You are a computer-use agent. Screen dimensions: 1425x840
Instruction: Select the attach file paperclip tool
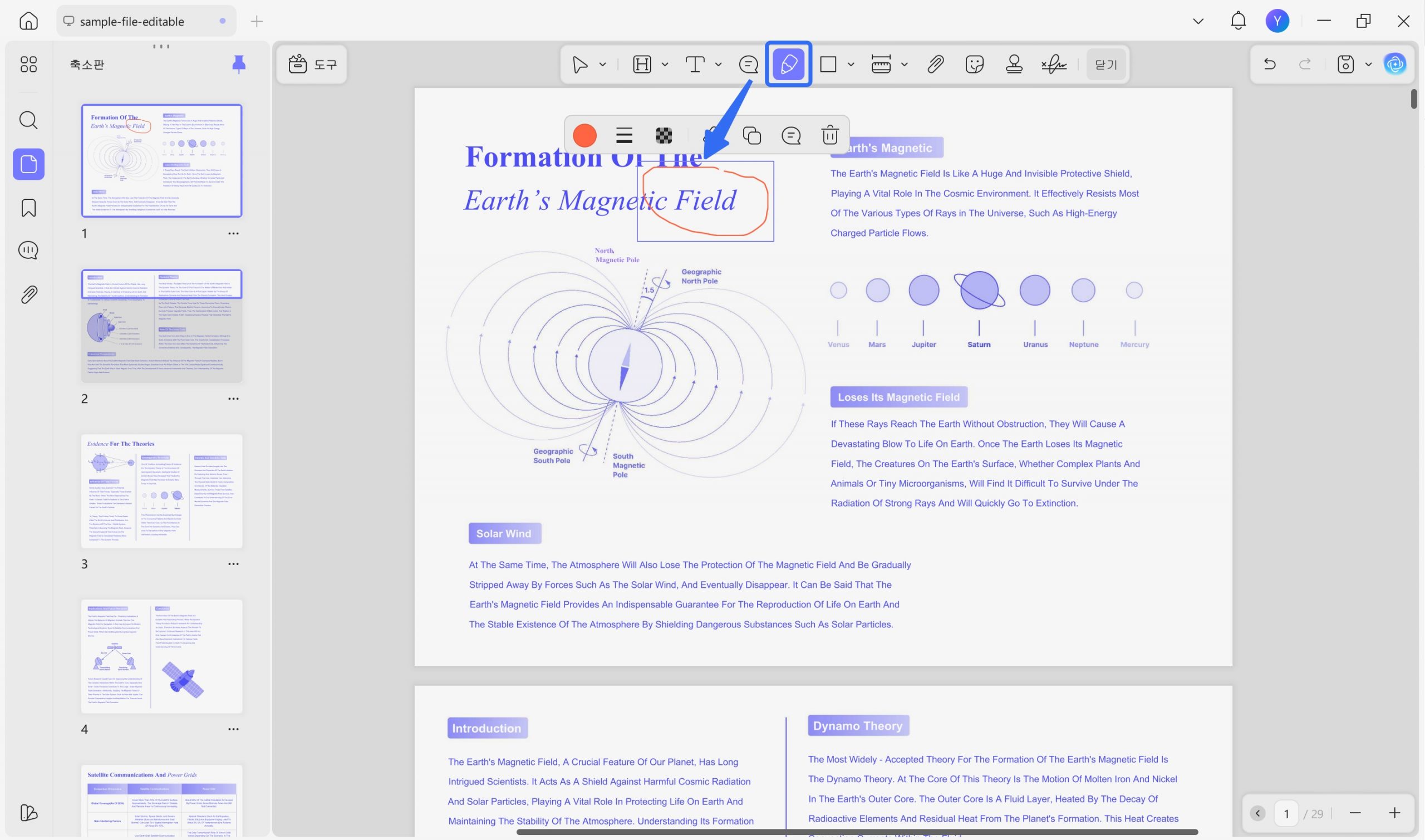point(936,65)
